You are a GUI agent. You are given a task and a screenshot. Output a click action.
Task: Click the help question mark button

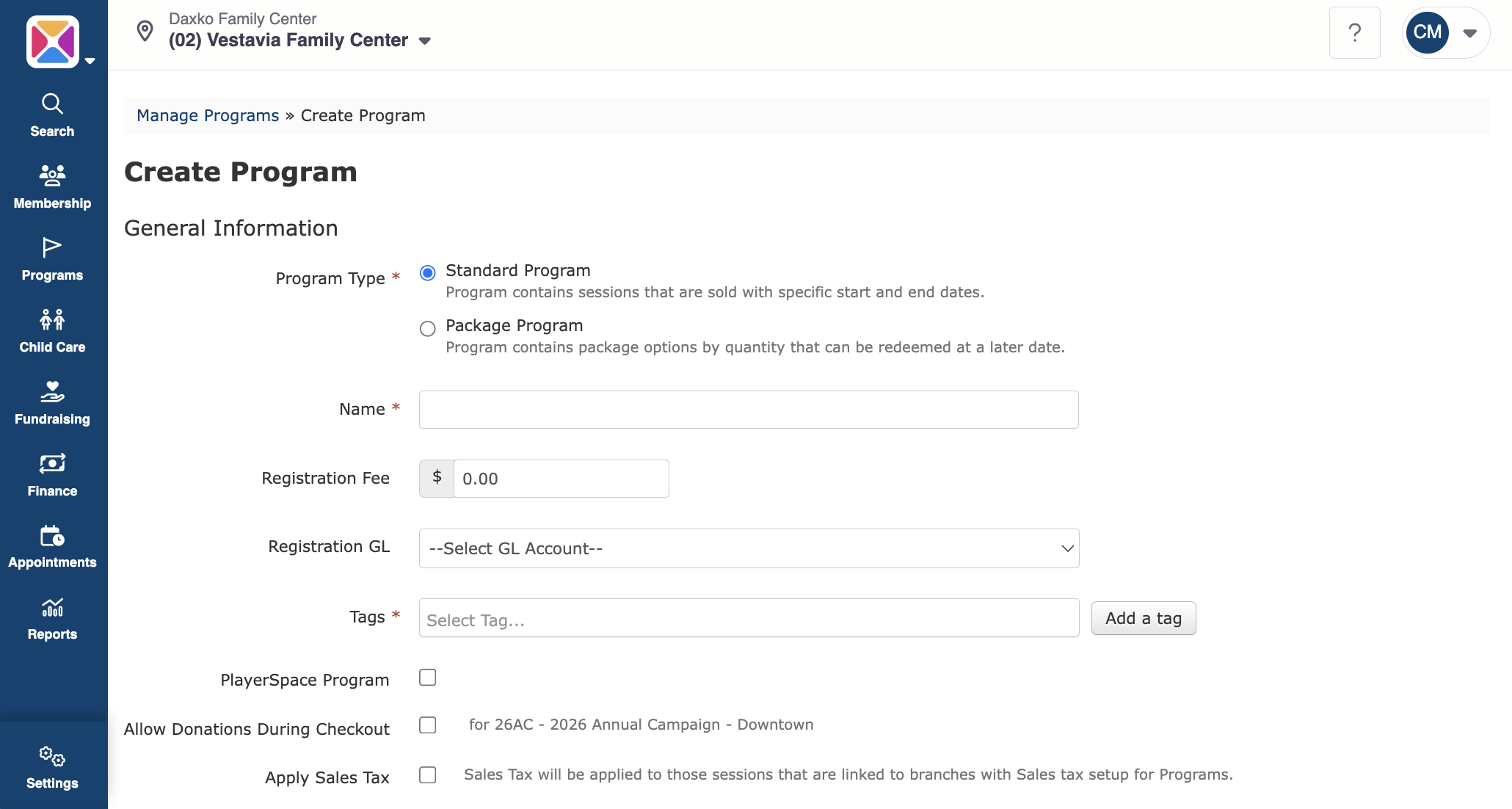tap(1354, 33)
